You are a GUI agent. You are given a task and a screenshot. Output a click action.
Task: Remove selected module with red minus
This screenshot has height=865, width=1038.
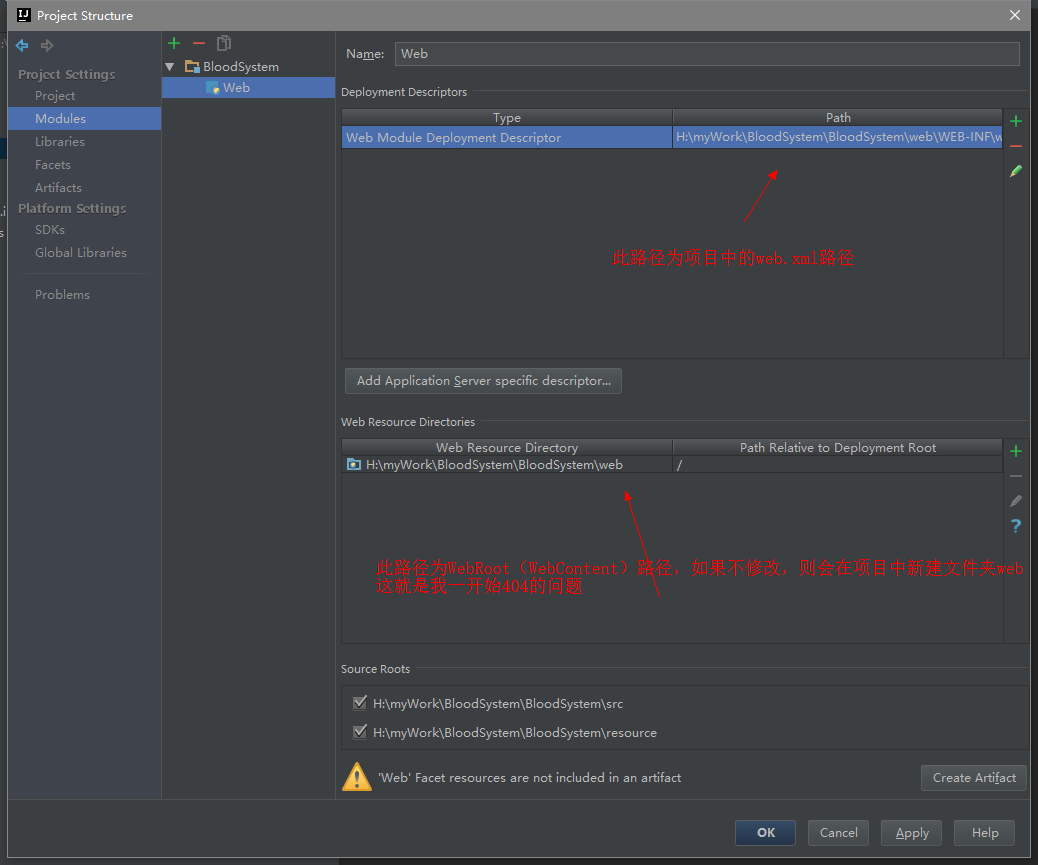(199, 43)
